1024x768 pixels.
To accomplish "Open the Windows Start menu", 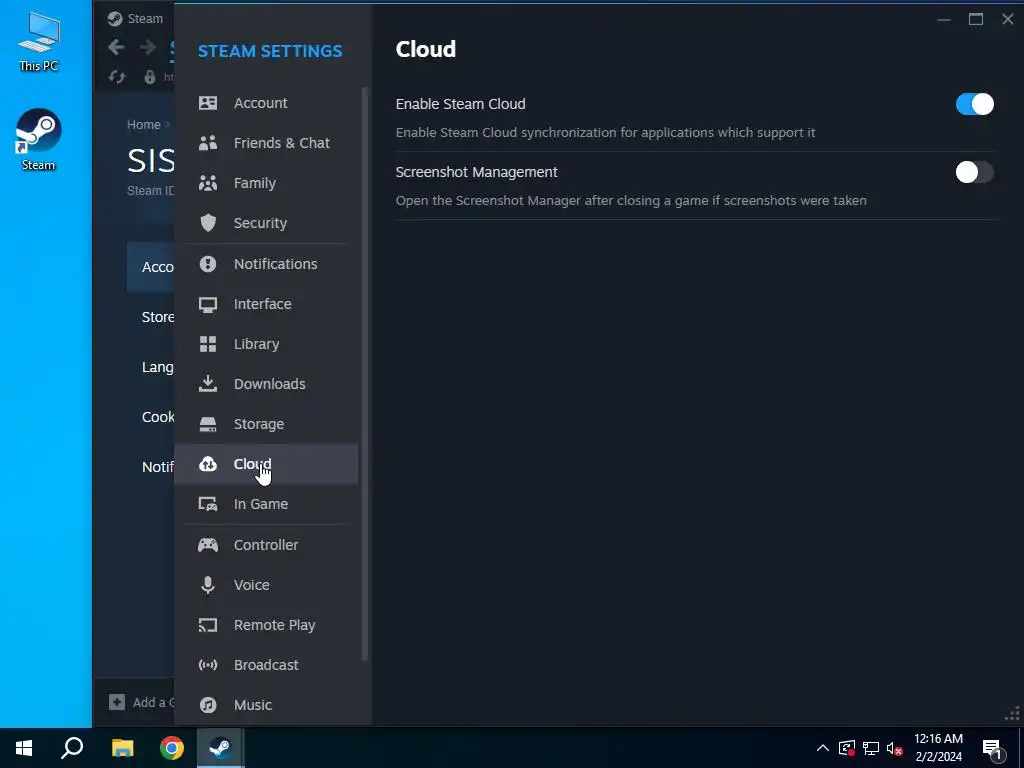I will tap(24, 748).
